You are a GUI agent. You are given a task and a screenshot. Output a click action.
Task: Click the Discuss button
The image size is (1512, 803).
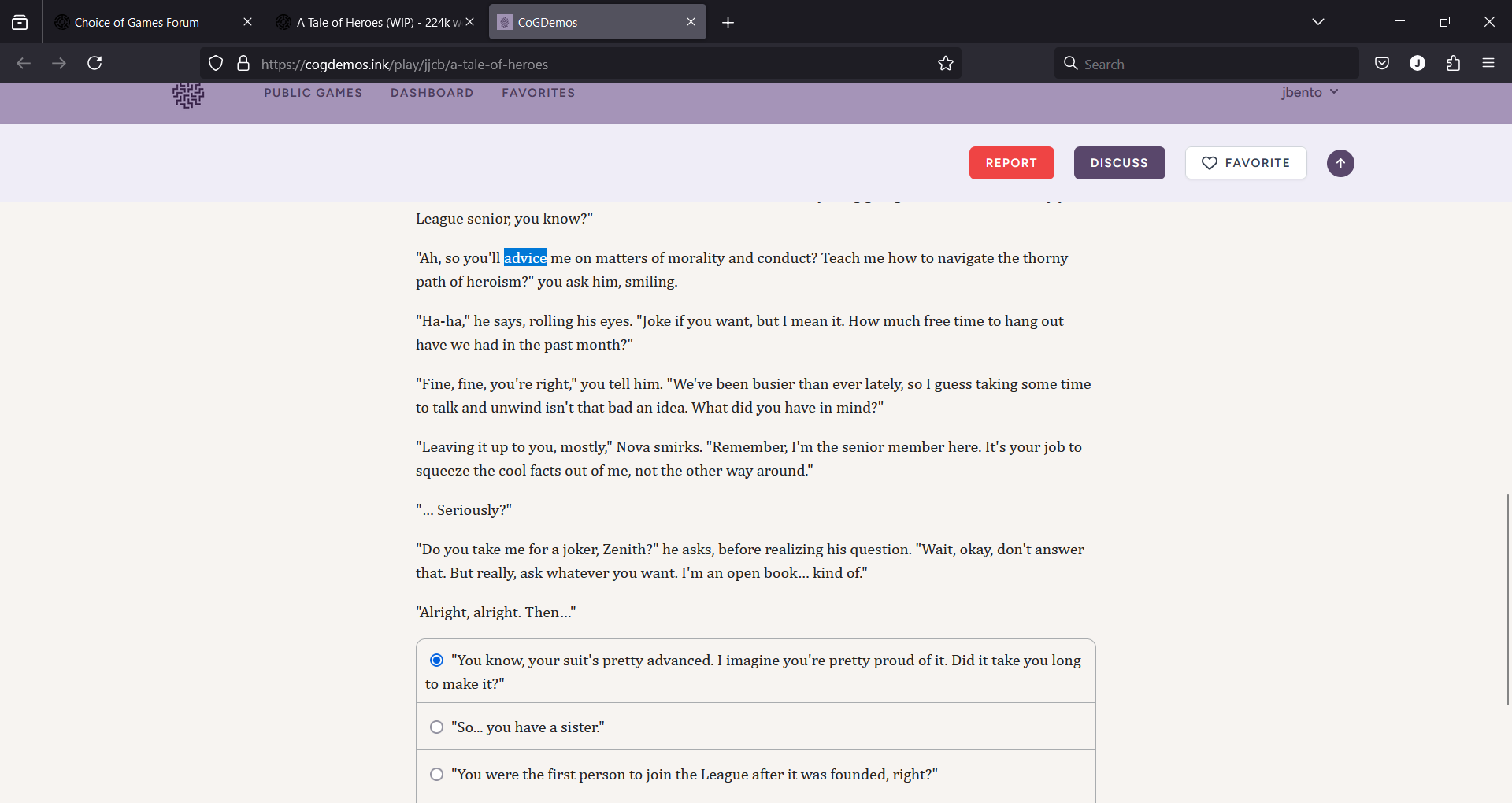pyautogui.click(x=1119, y=163)
